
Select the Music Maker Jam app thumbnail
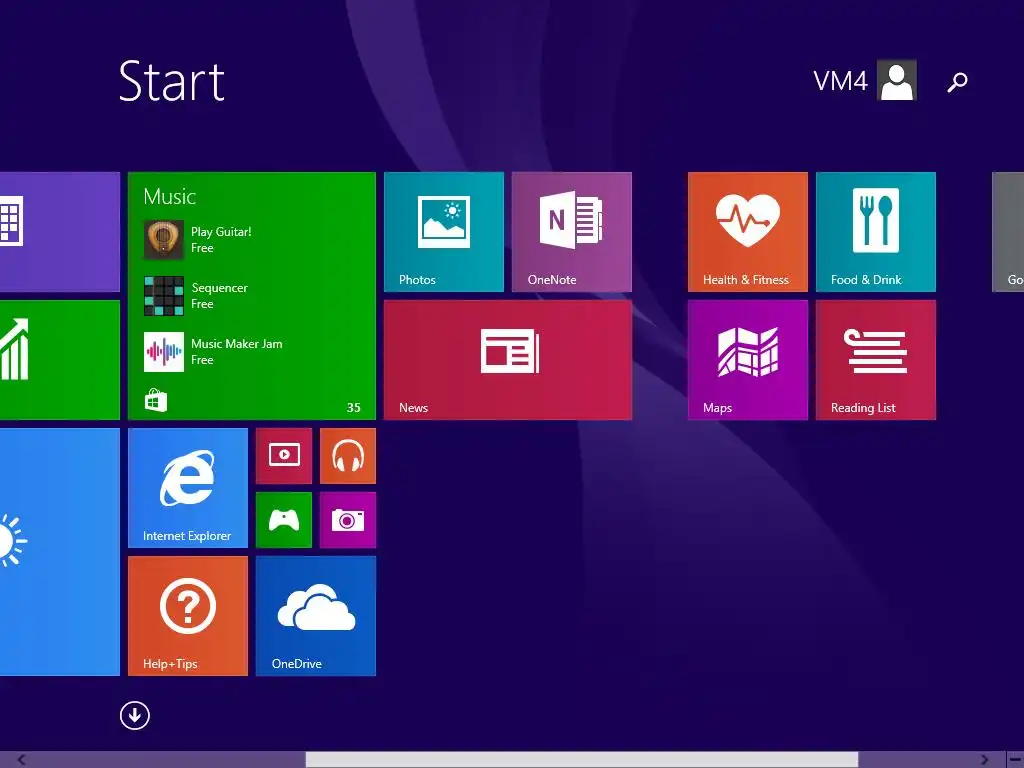(x=164, y=352)
